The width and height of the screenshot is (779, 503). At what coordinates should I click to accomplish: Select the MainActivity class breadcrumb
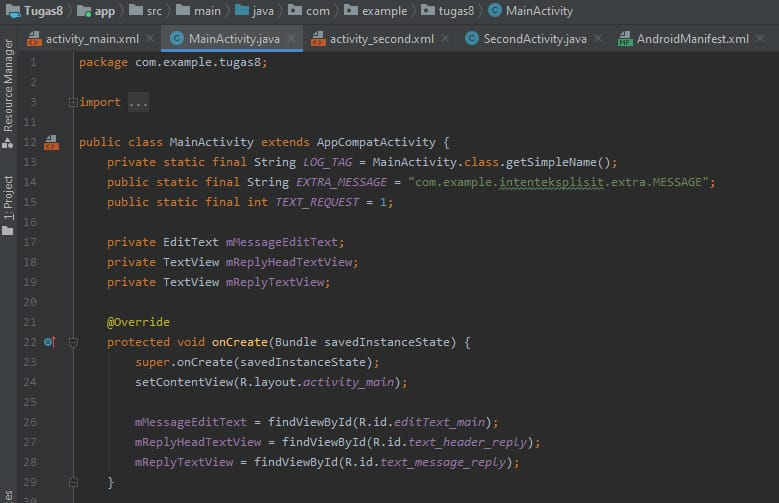(531, 11)
